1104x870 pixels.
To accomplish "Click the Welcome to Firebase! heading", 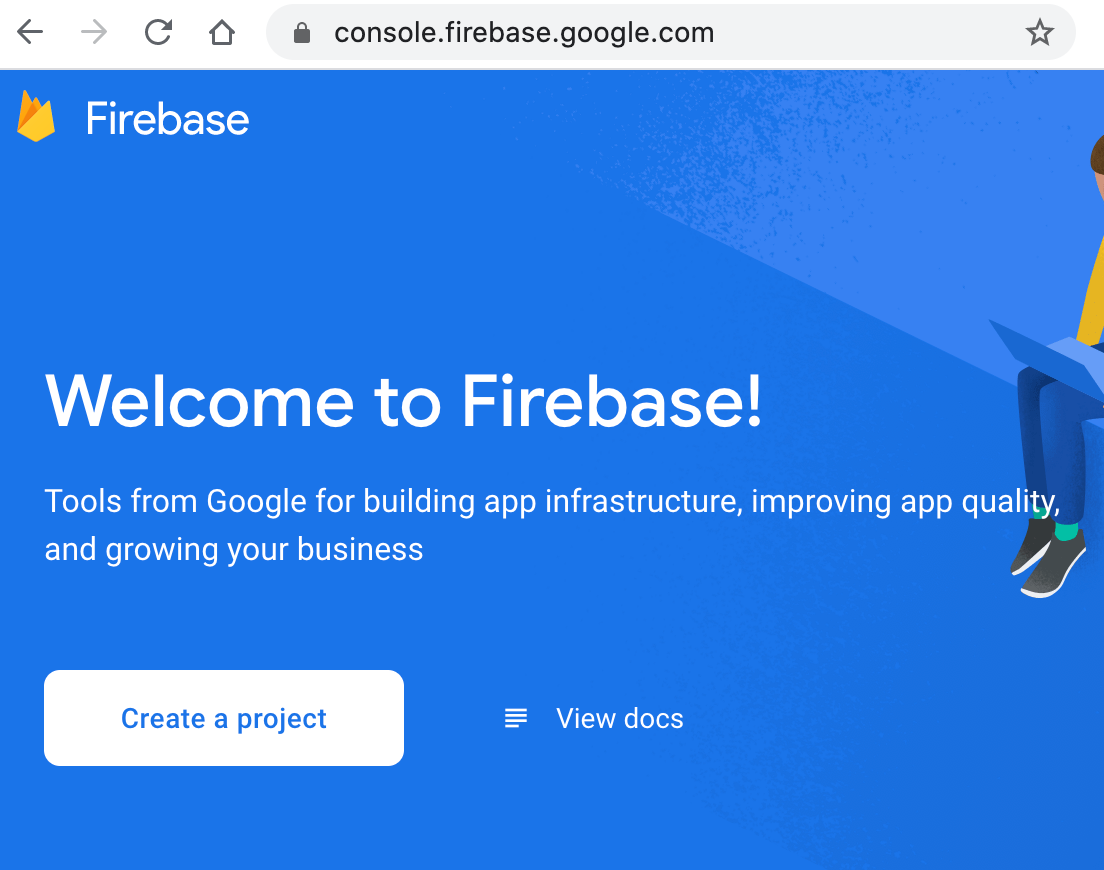I will click(x=403, y=401).
